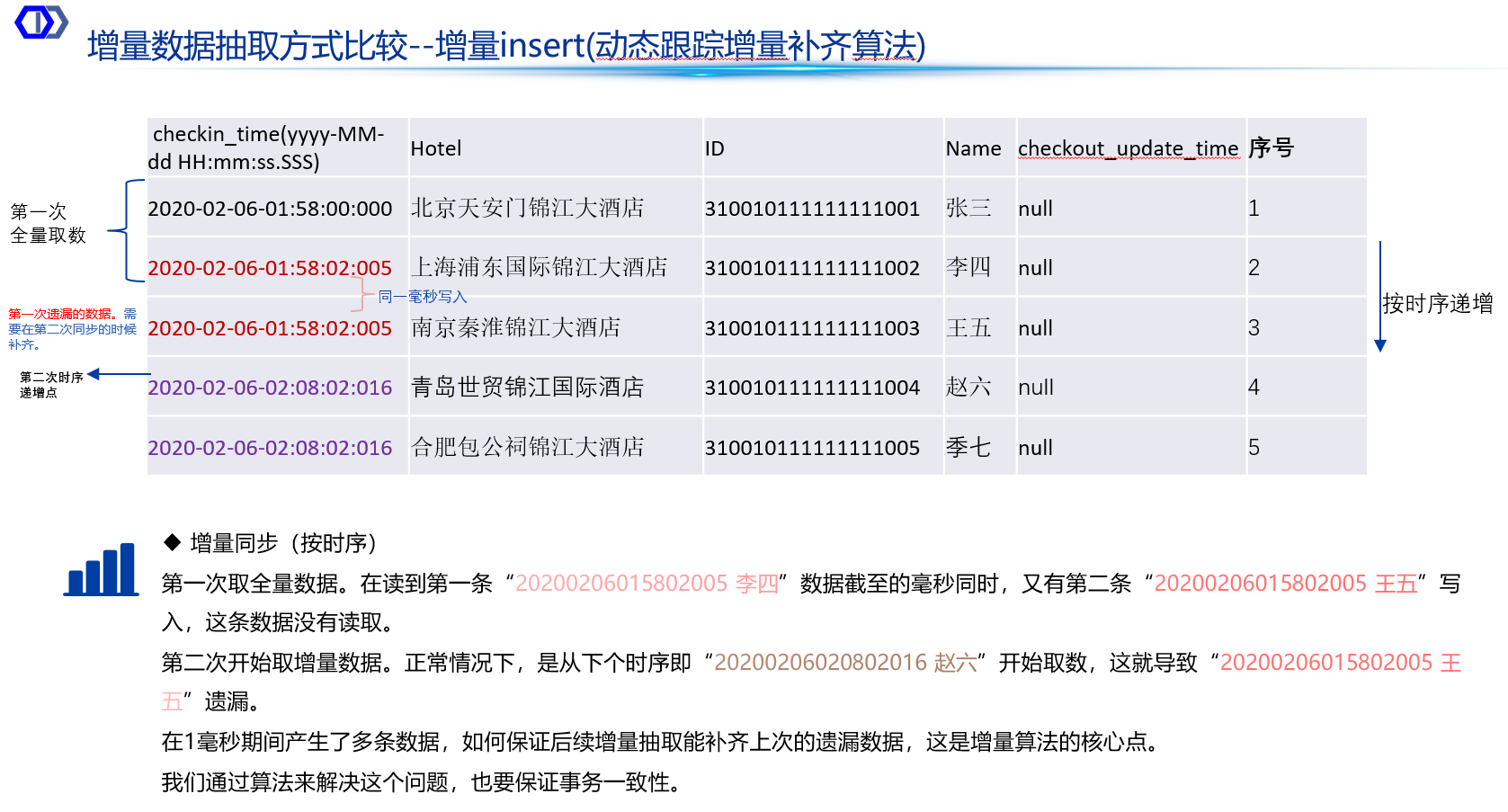Click the hotel cell 合肥包公祠锦江大酒店

coord(527,448)
